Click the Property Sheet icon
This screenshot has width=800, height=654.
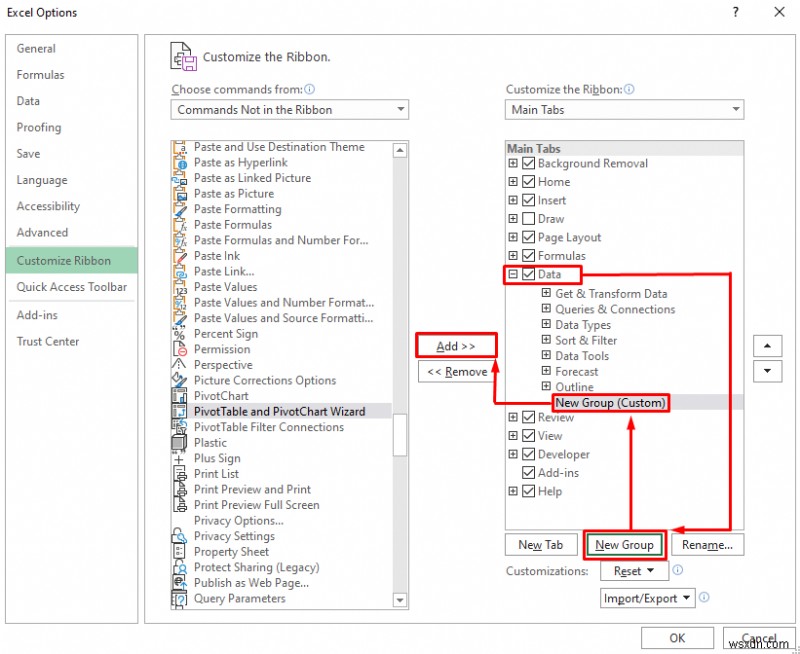click(180, 552)
